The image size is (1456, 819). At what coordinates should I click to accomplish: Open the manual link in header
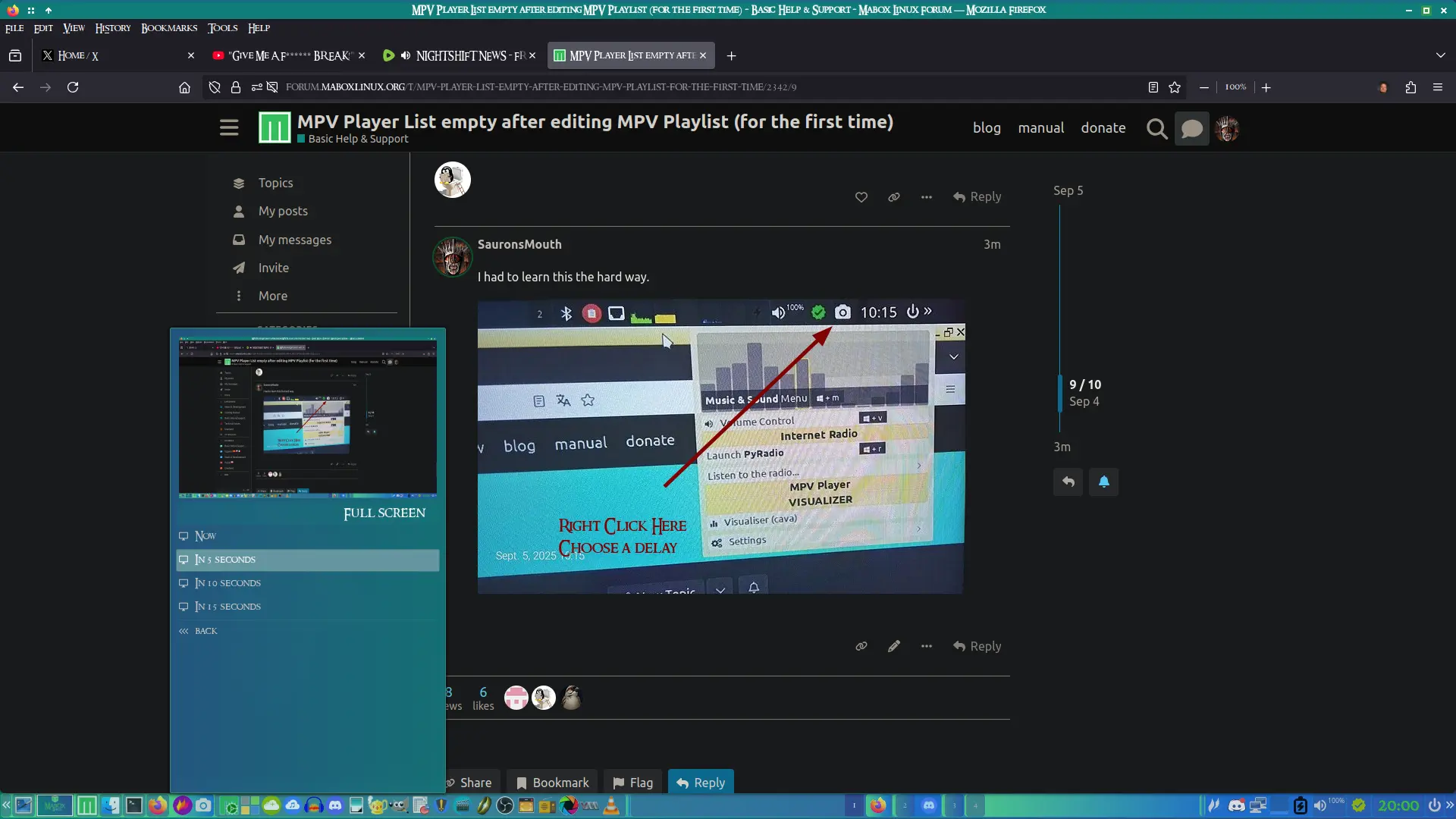pyautogui.click(x=1040, y=127)
